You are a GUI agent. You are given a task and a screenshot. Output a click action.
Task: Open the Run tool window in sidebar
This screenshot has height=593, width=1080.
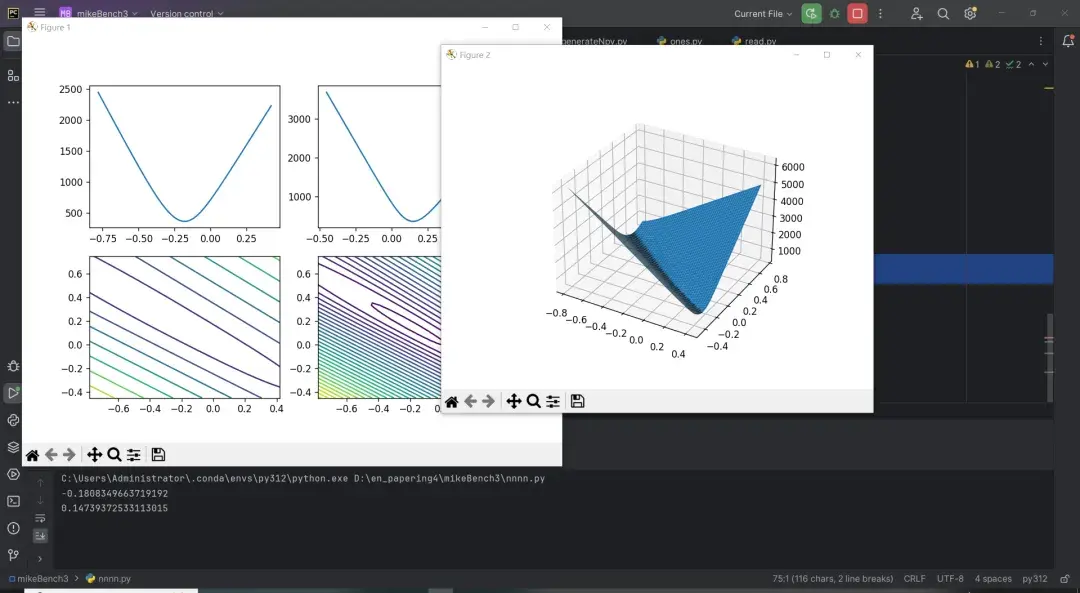[x=13, y=393]
